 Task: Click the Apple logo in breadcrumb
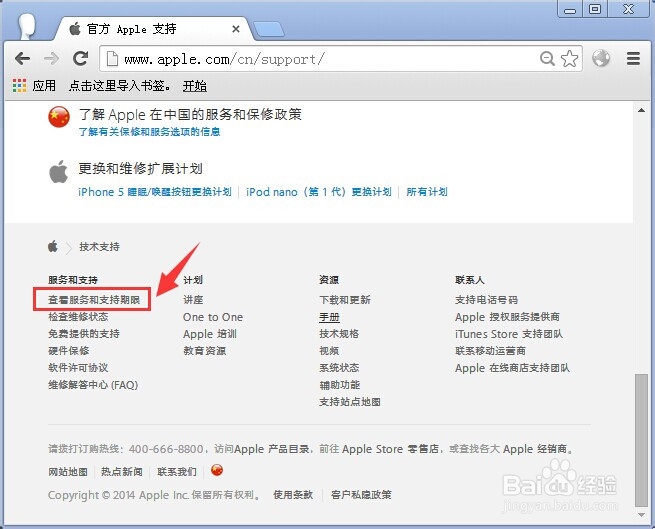[x=53, y=247]
